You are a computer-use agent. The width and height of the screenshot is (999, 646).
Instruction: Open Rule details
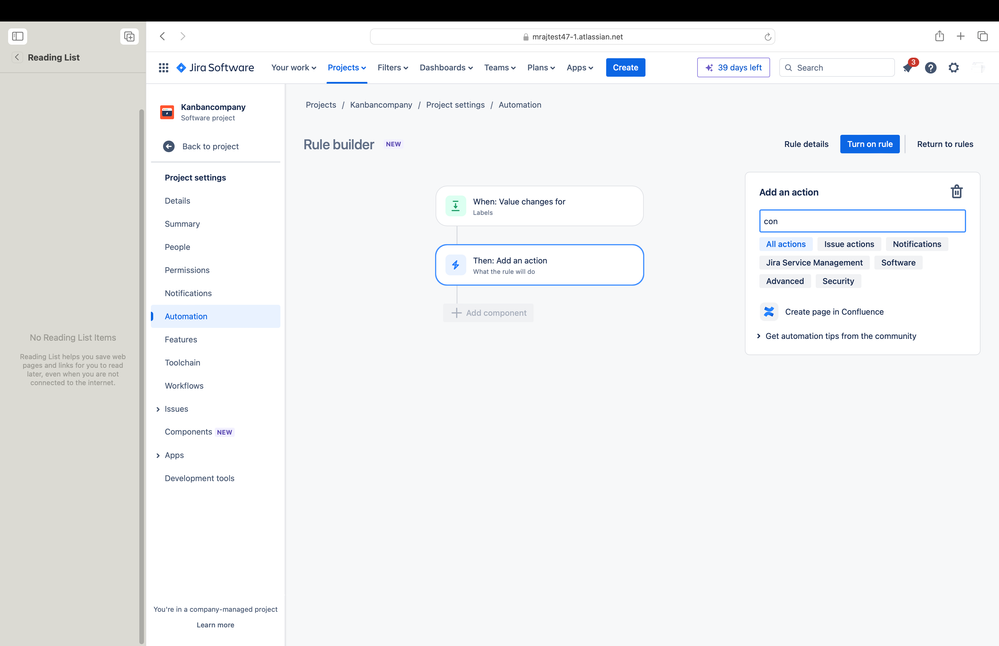tap(806, 144)
